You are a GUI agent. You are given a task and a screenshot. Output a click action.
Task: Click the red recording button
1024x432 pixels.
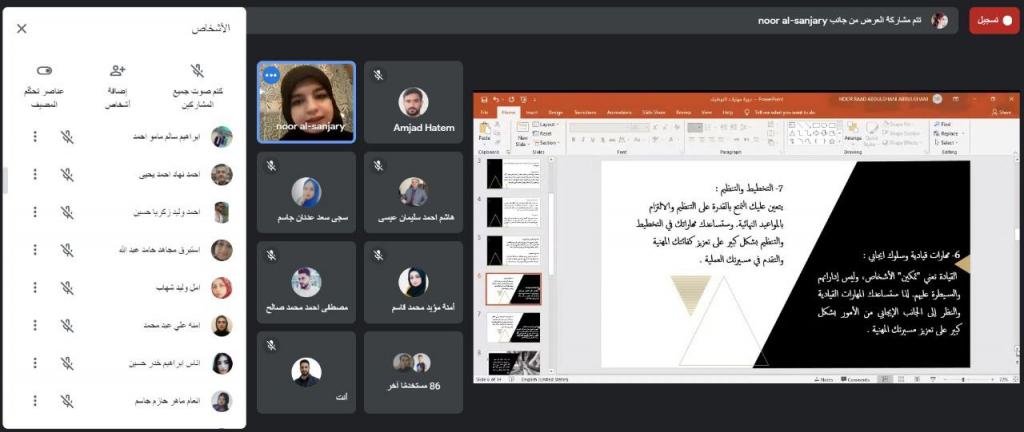[x=993, y=20]
